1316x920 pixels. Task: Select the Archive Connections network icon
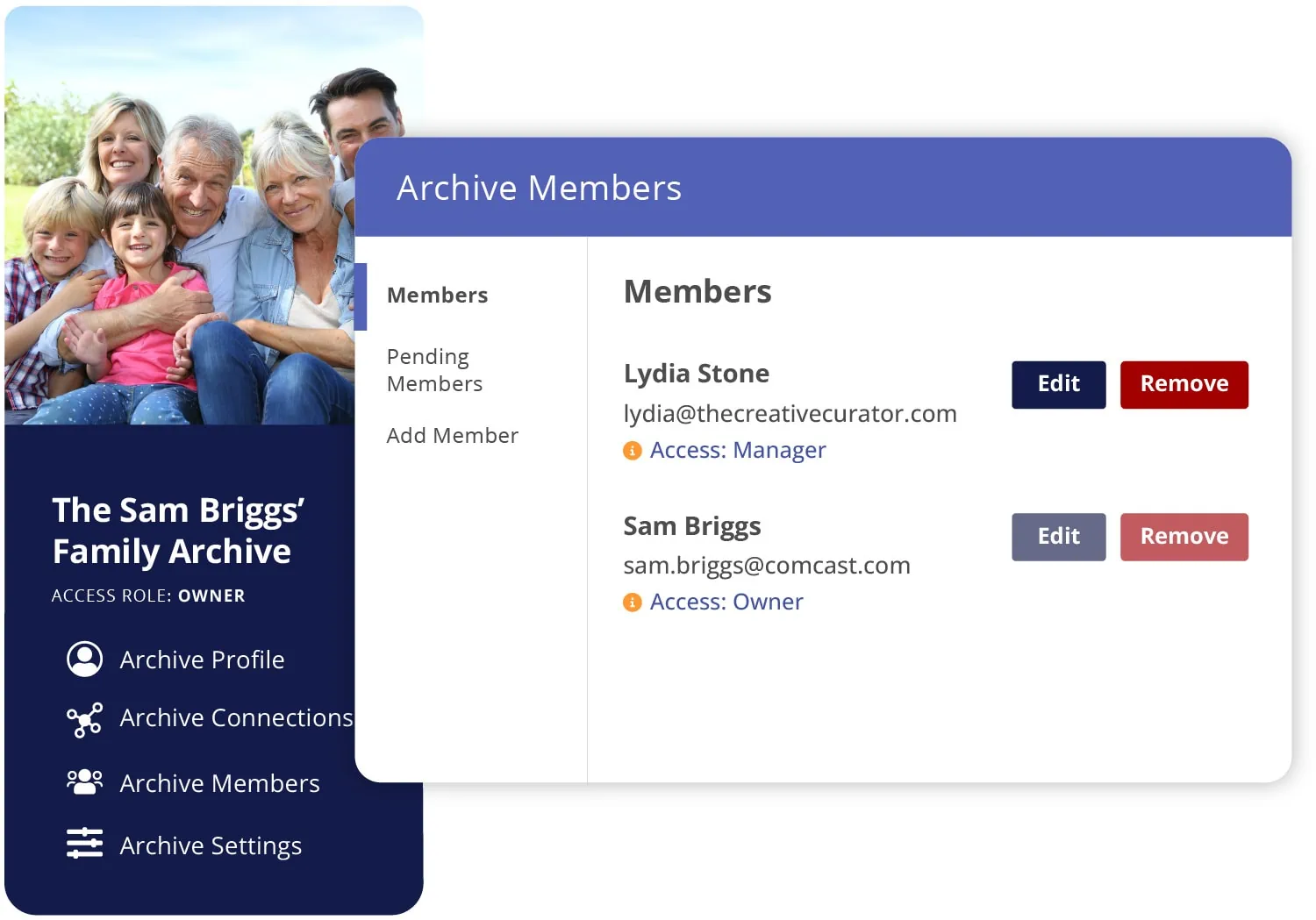coord(84,719)
